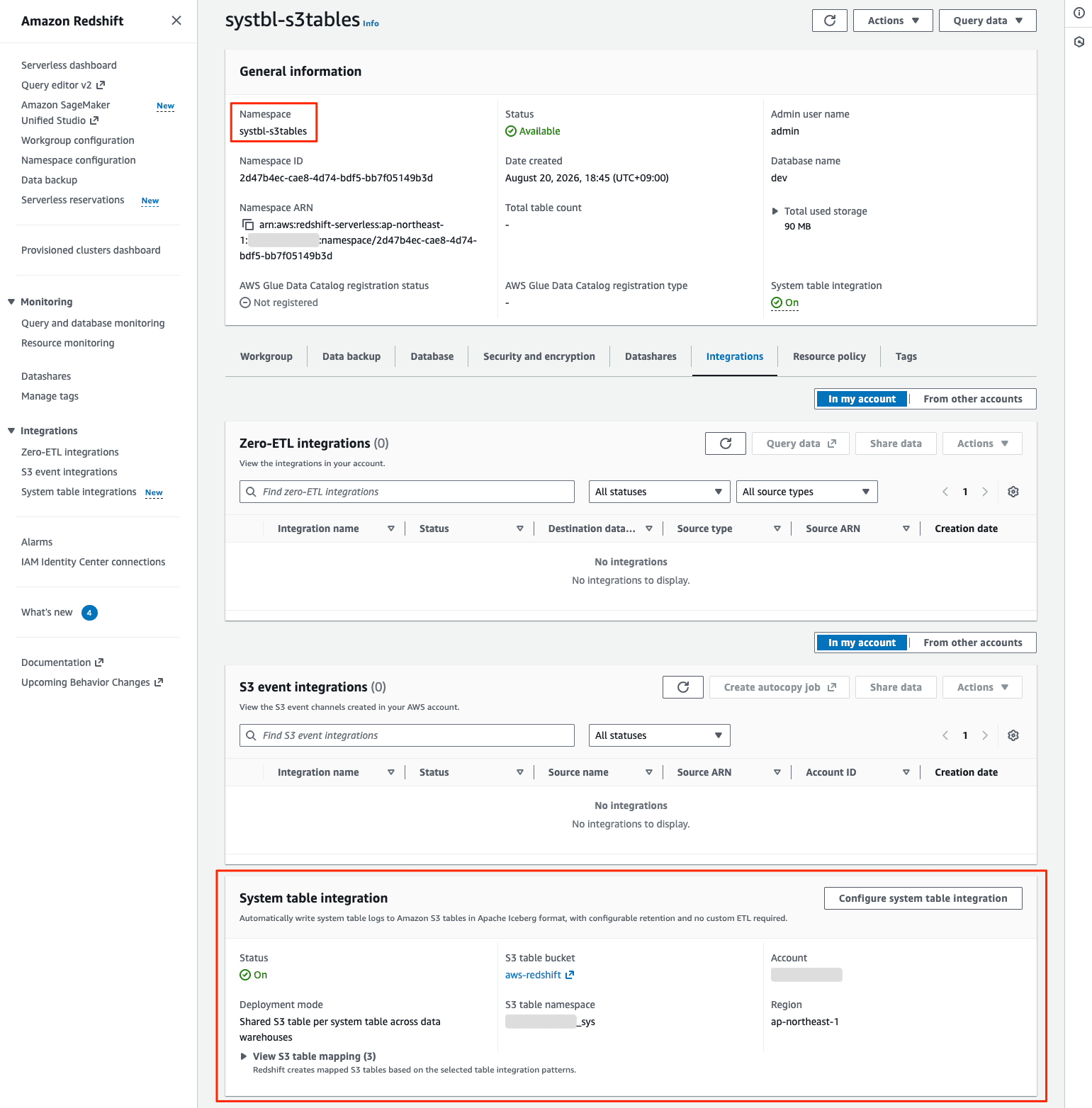1092x1108 pixels.
Task: Open the All statuses filter for S3 event integrations
Action: [x=659, y=735]
